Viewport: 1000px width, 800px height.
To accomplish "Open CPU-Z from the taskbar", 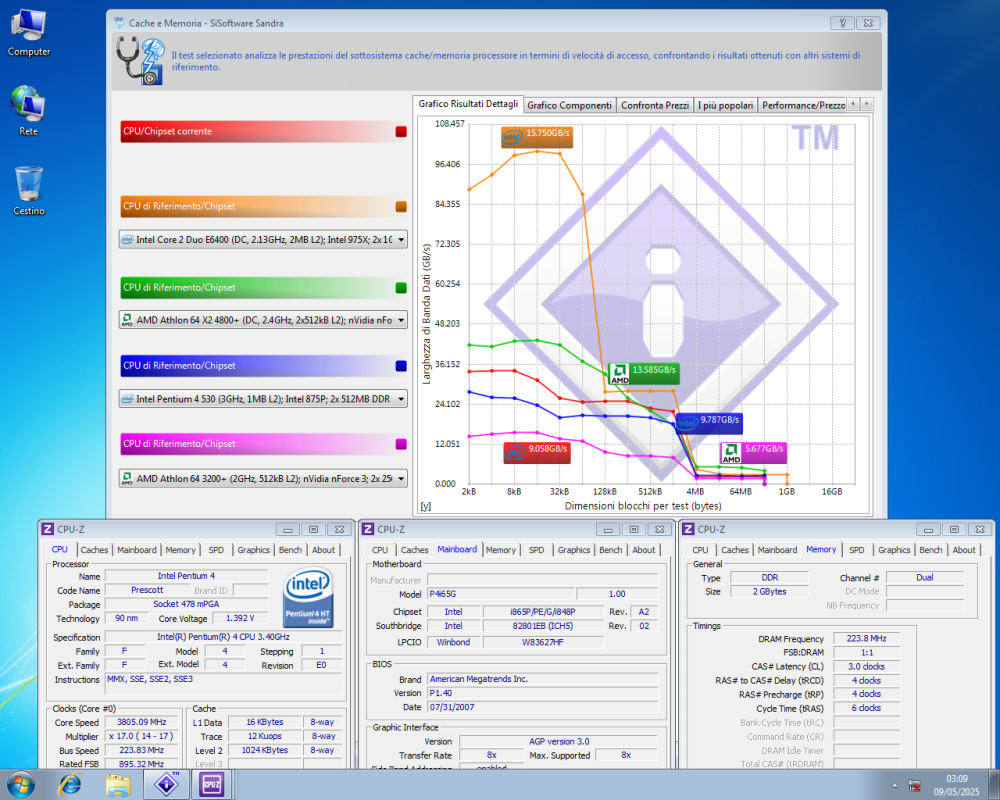I will coord(212,786).
